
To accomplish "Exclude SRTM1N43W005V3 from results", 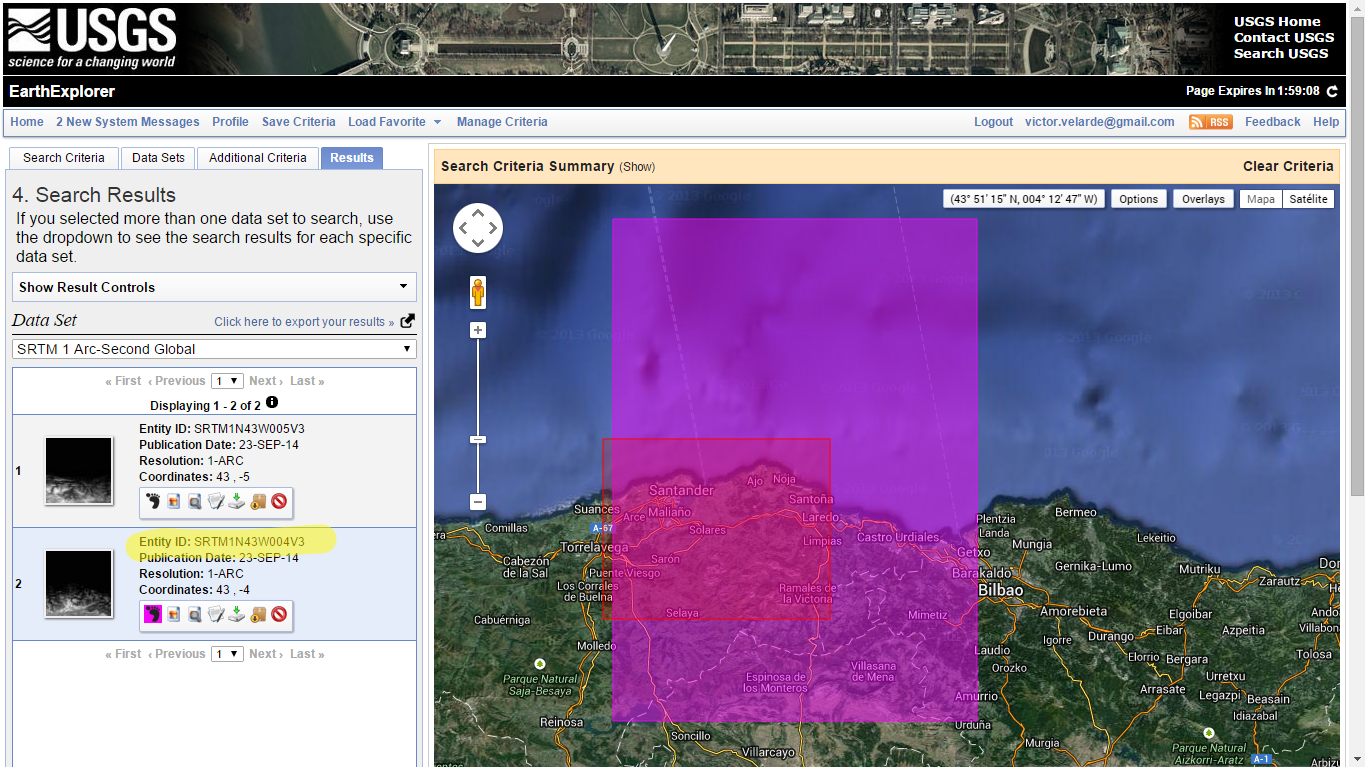I will pyautogui.click(x=279, y=501).
